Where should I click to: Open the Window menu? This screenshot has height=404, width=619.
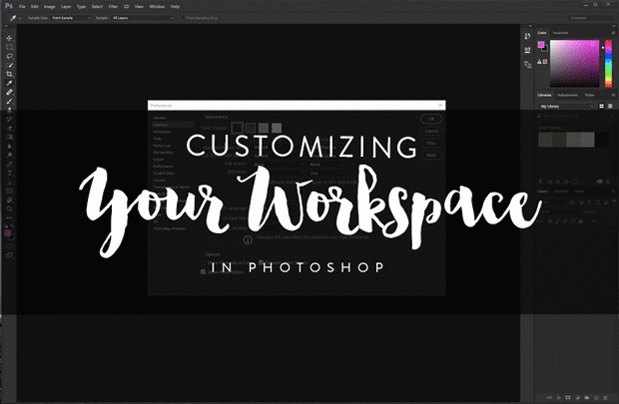(x=157, y=6)
